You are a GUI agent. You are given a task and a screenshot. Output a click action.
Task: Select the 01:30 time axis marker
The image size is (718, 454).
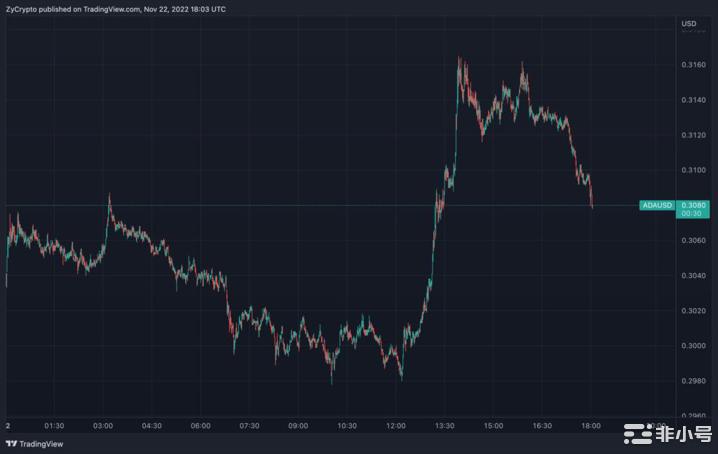point(55,425)
